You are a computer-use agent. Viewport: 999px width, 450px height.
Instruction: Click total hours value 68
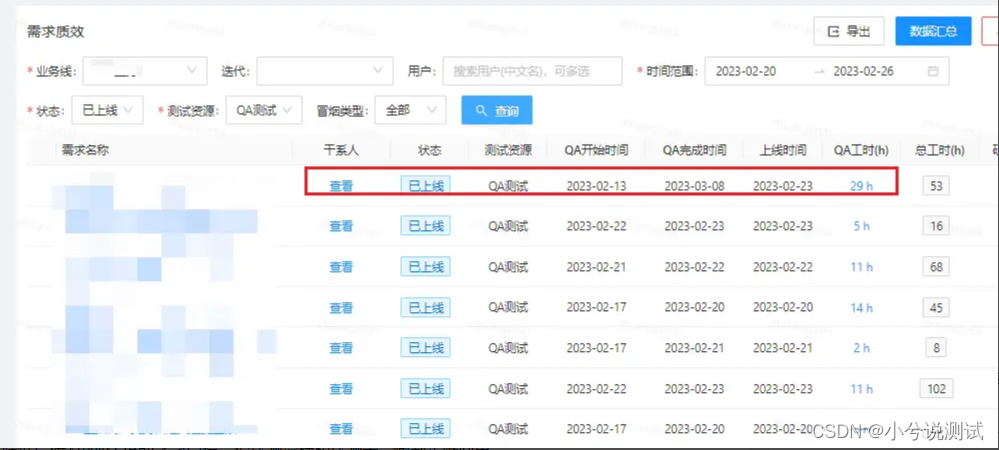(936, 267)
